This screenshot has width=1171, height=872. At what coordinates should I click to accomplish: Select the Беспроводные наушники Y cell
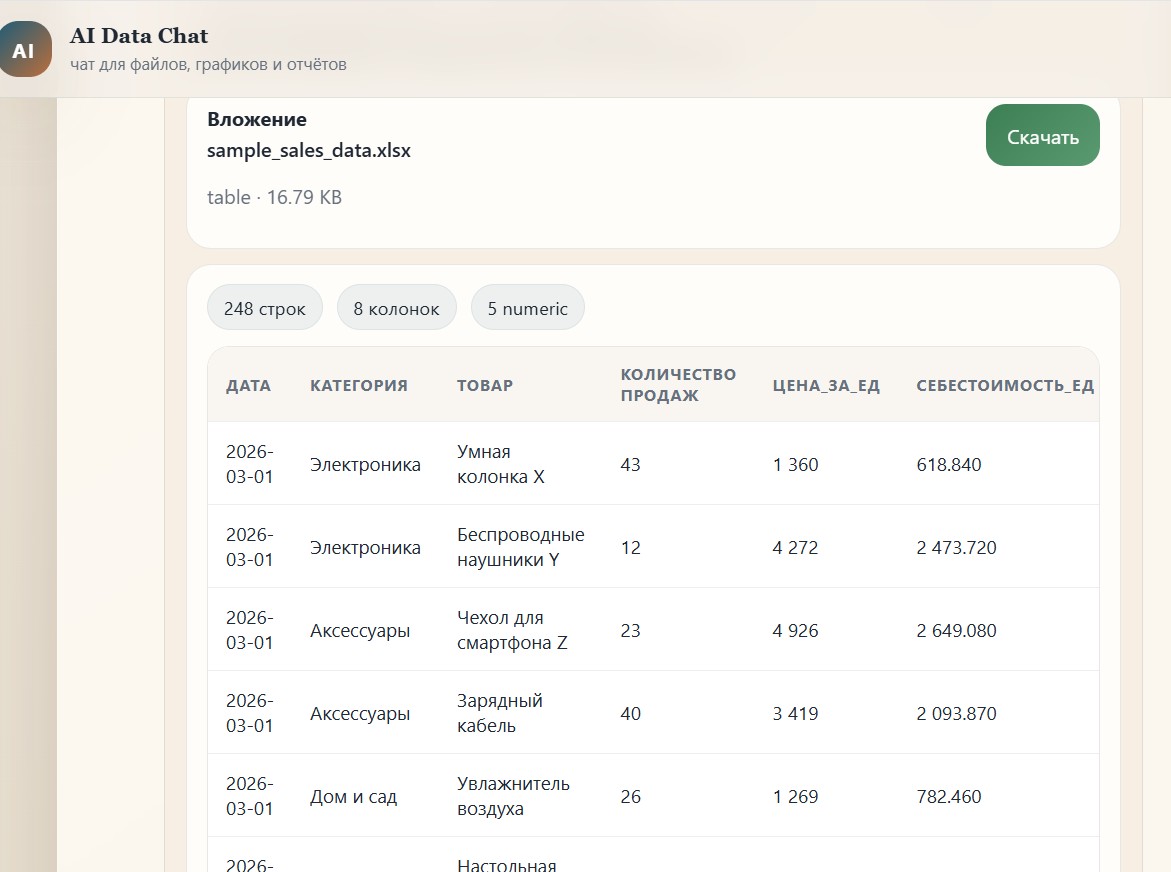coord(521,546)
